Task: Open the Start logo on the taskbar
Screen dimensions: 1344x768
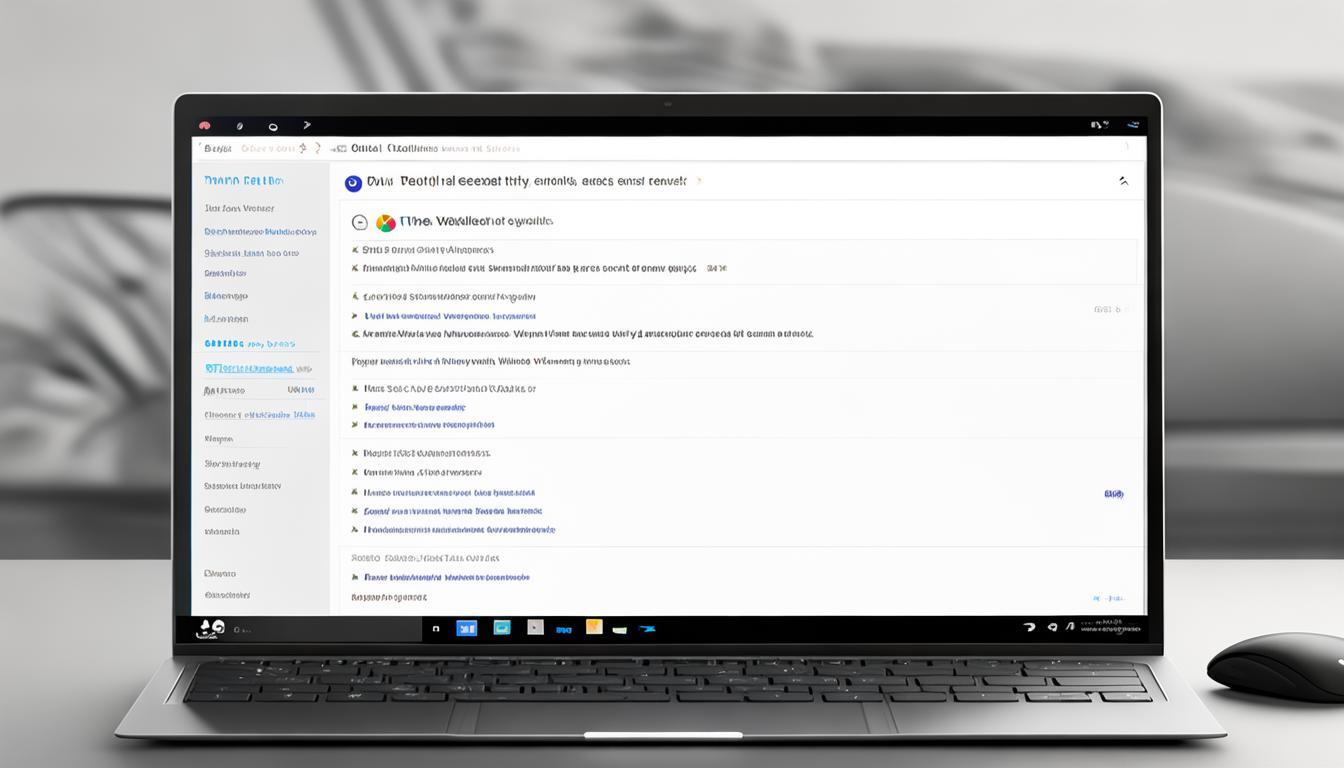Action: coord(211,628)
